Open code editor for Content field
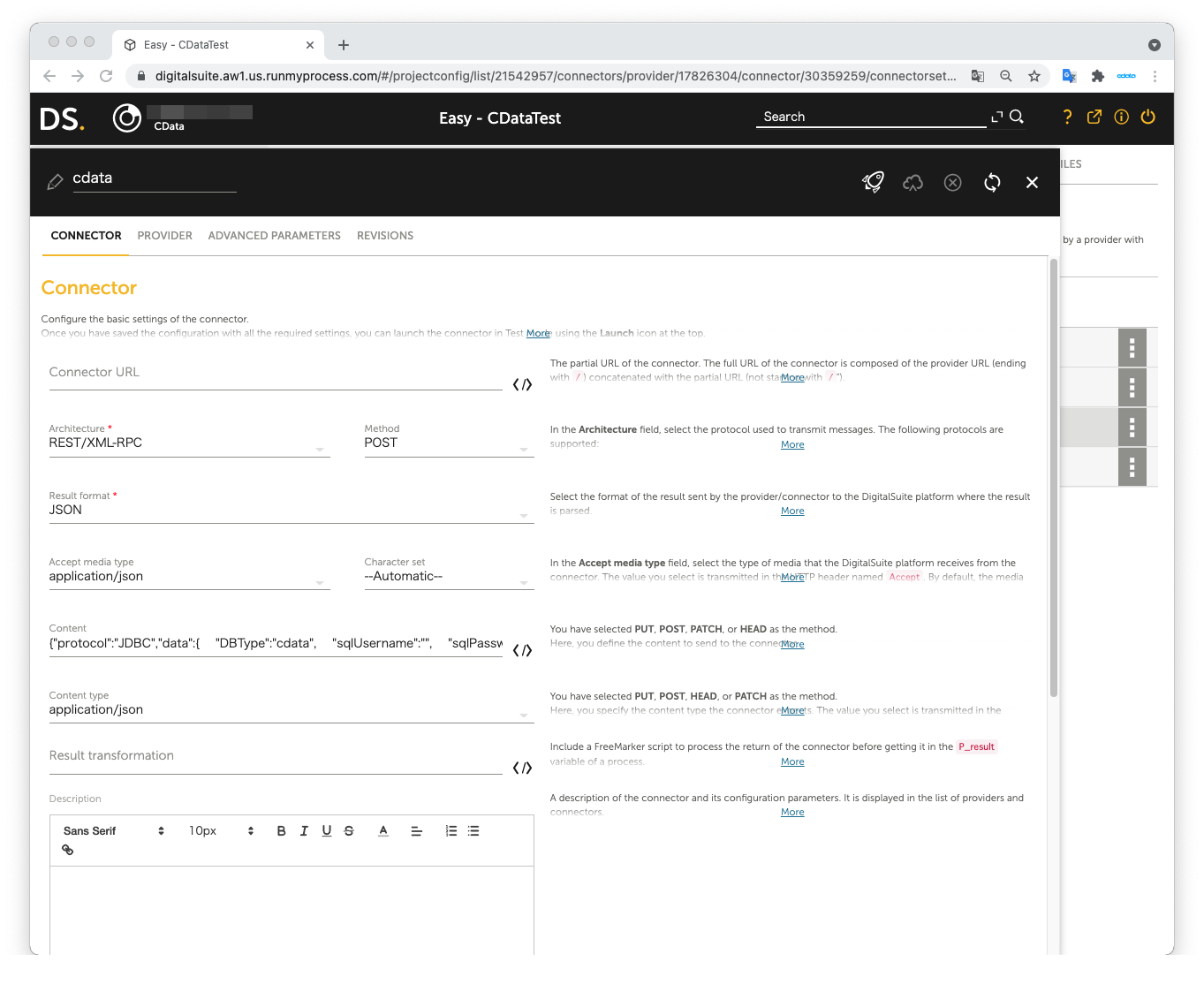Viewport: 1204px width, 992px height. click(522, 650)
